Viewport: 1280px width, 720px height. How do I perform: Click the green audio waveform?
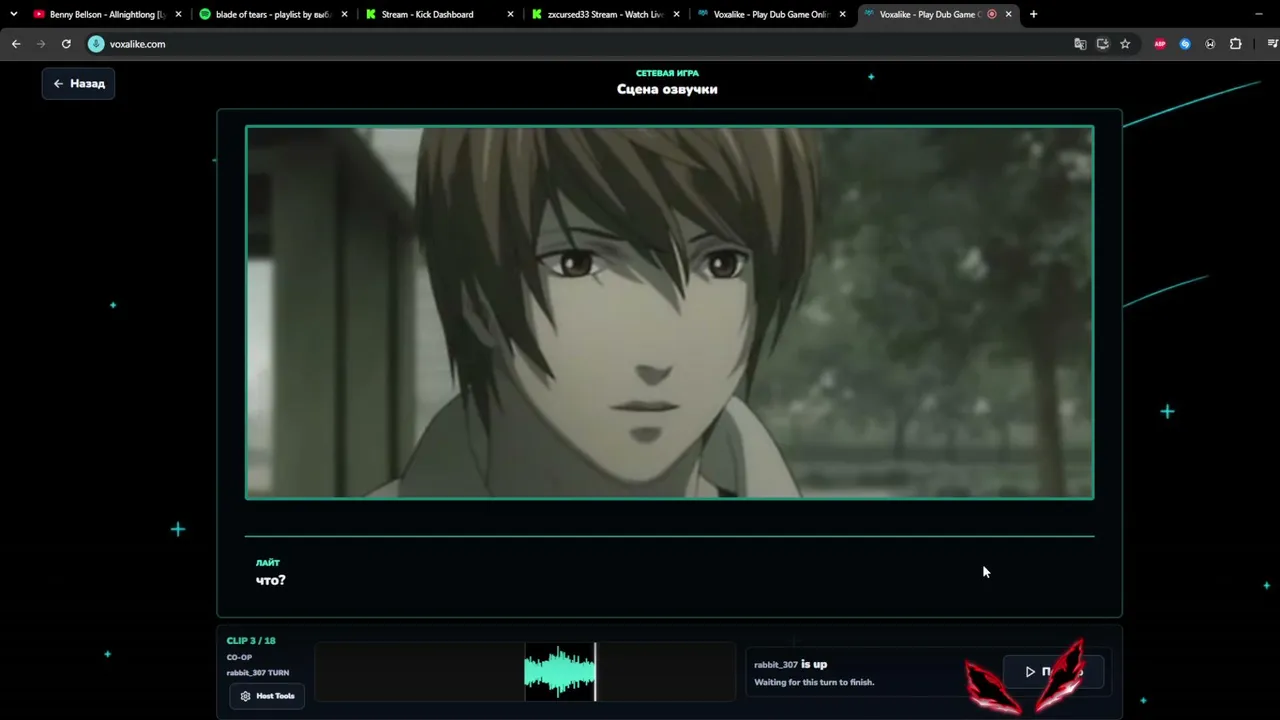pyautogui.click(x=559, y=672)
